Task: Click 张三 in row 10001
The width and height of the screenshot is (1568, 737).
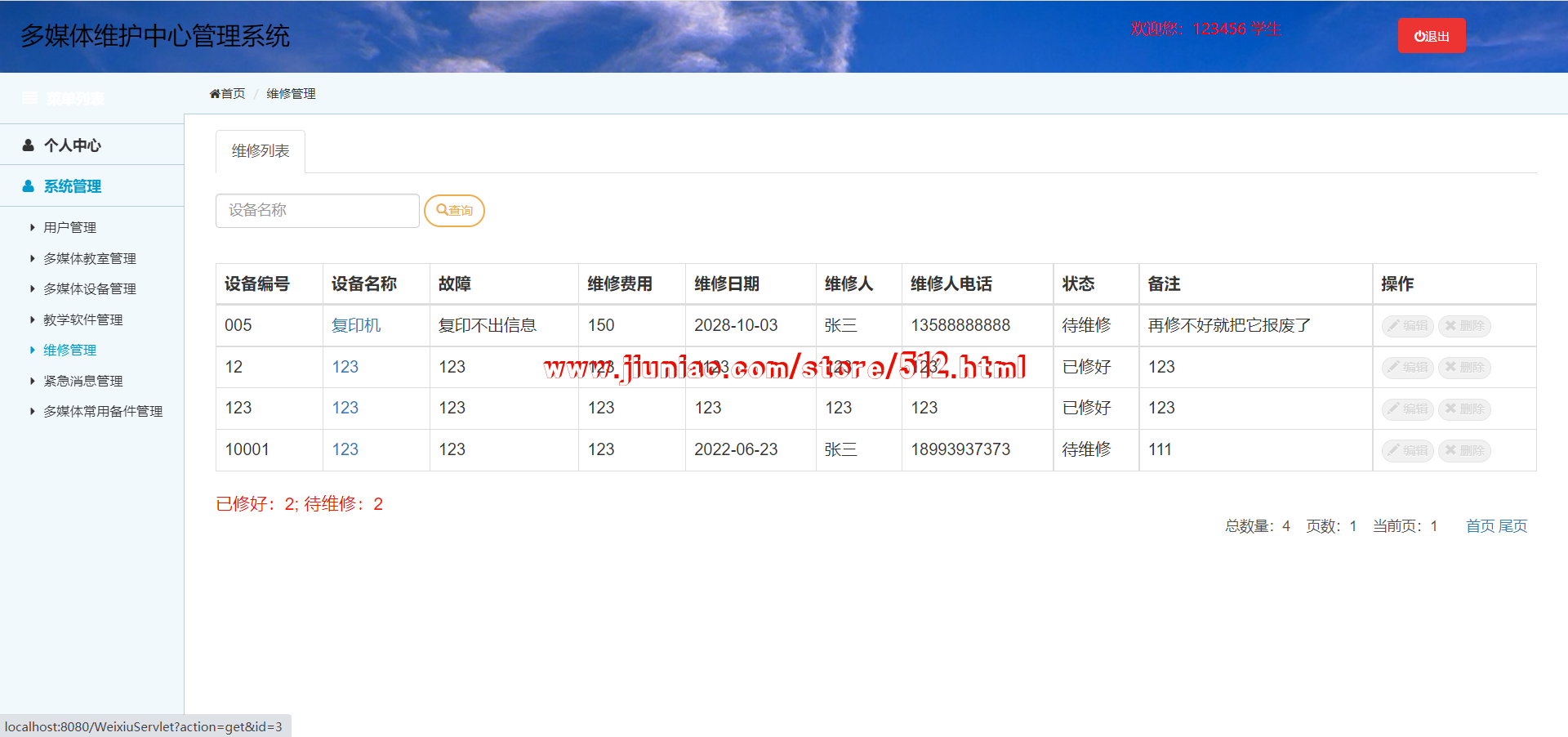Action: point(841,449)
